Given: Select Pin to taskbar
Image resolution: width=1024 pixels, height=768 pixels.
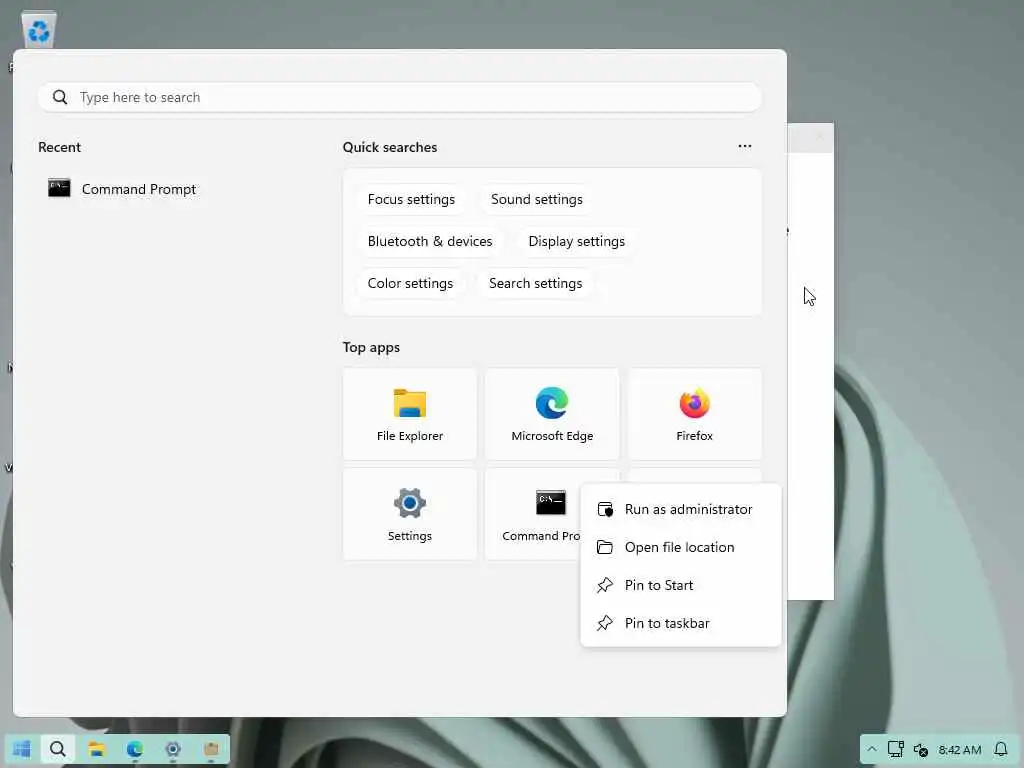Looking at the screenshot, I should point(680,623).
